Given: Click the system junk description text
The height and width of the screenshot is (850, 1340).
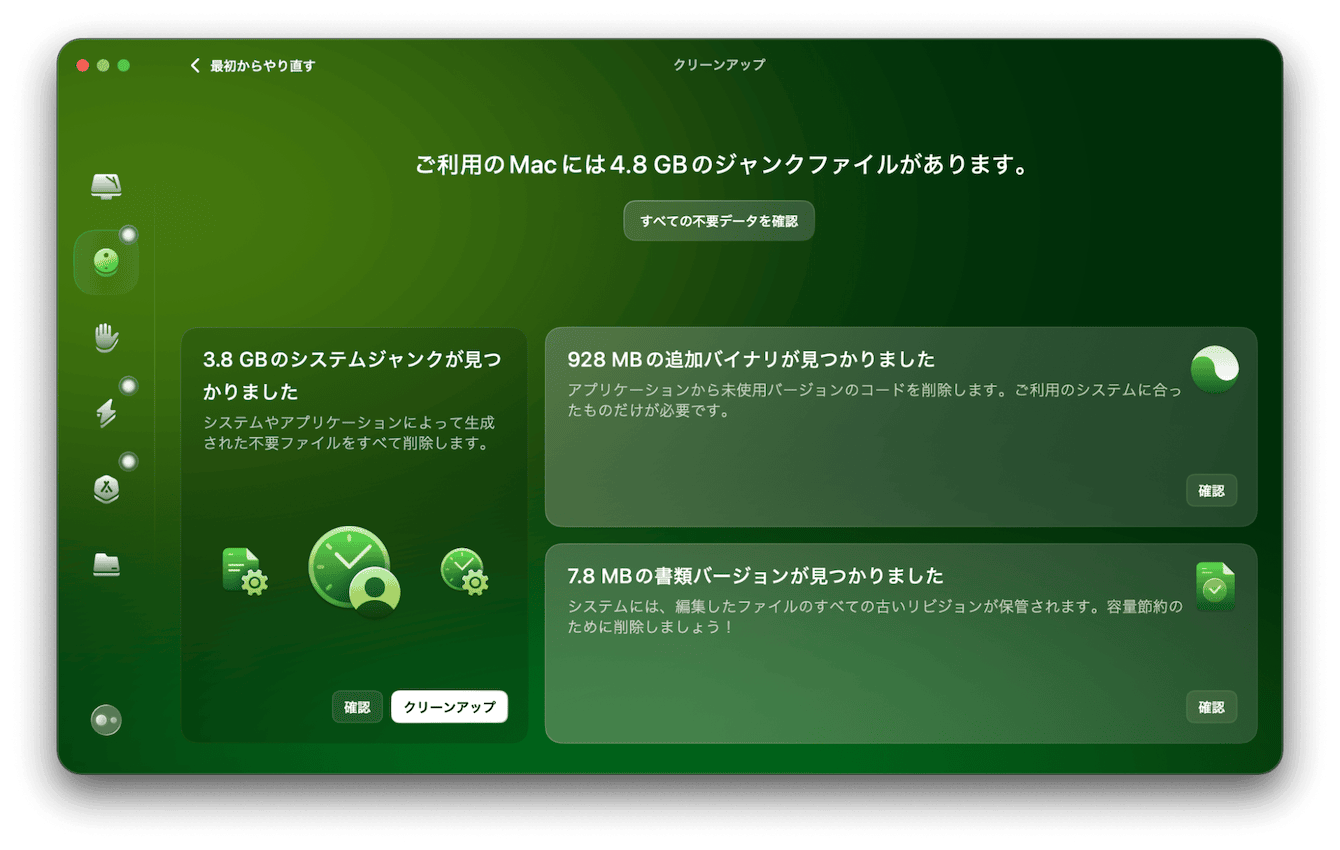Looking at the screenshot, I should click(349, 433).
